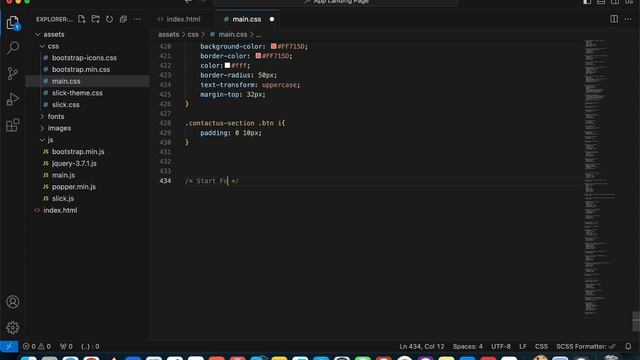Image resolution: width=640 pixels, height=360 pixels.
Task: Click the vertical scrollbar slider
Action: pyautogui.click(x=636, y=321)
